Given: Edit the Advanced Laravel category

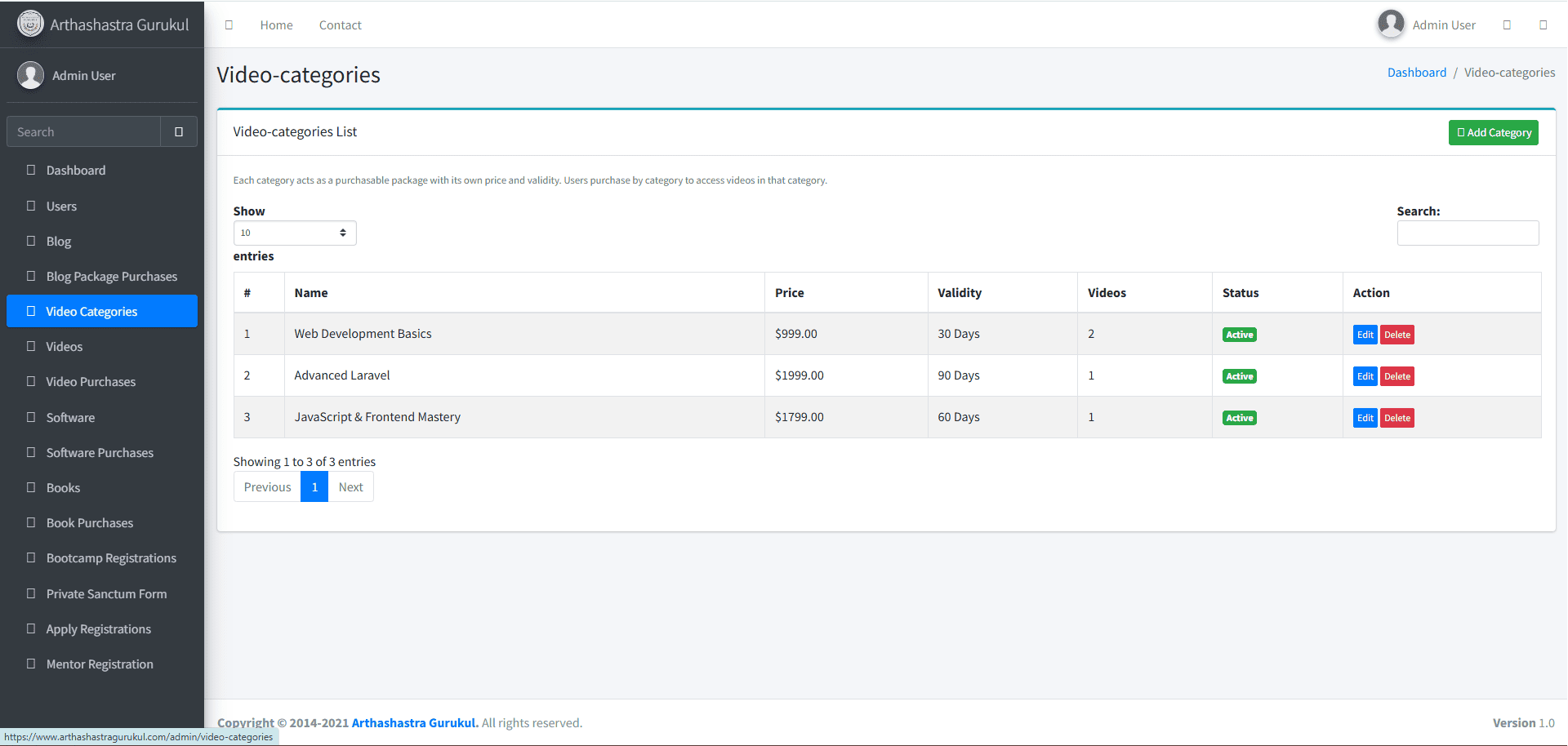Looking at the screenshot, I should coord(1365,376).
